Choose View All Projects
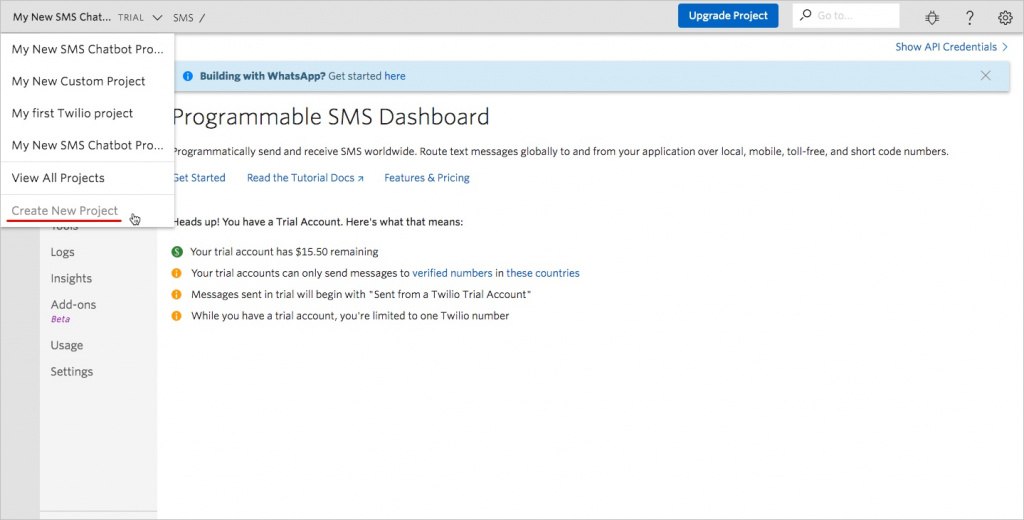 58,178
